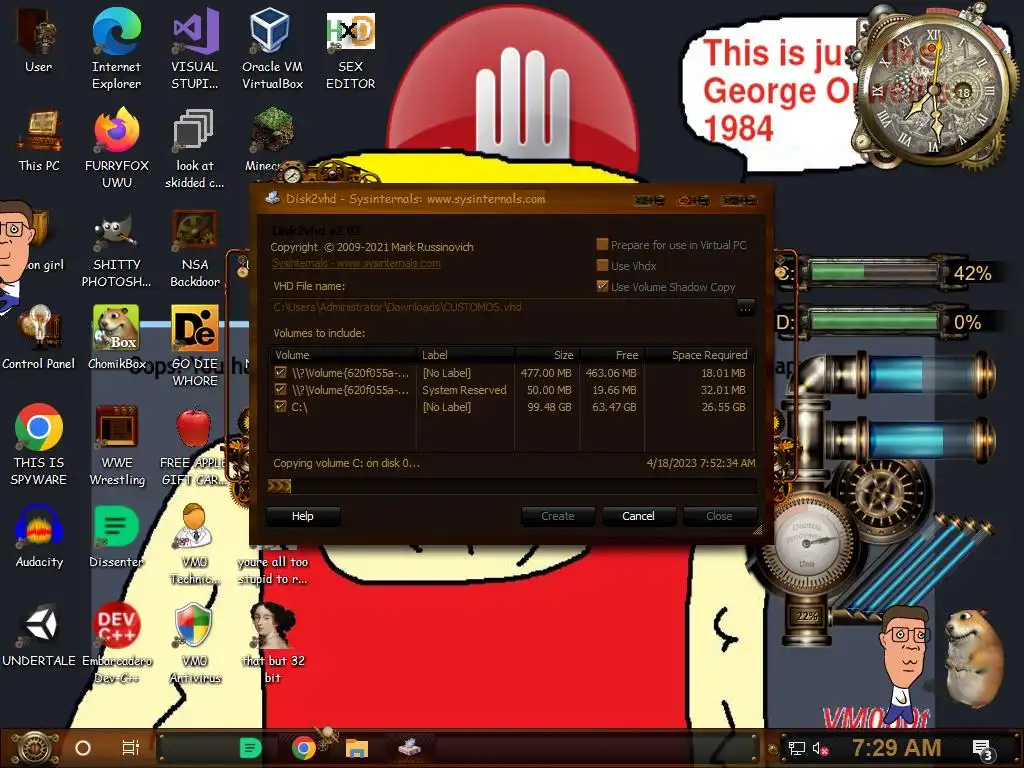Open 'that but 32 bit' portrait icon
This screenshot has width=1024, height=768.
coord(273,644)
